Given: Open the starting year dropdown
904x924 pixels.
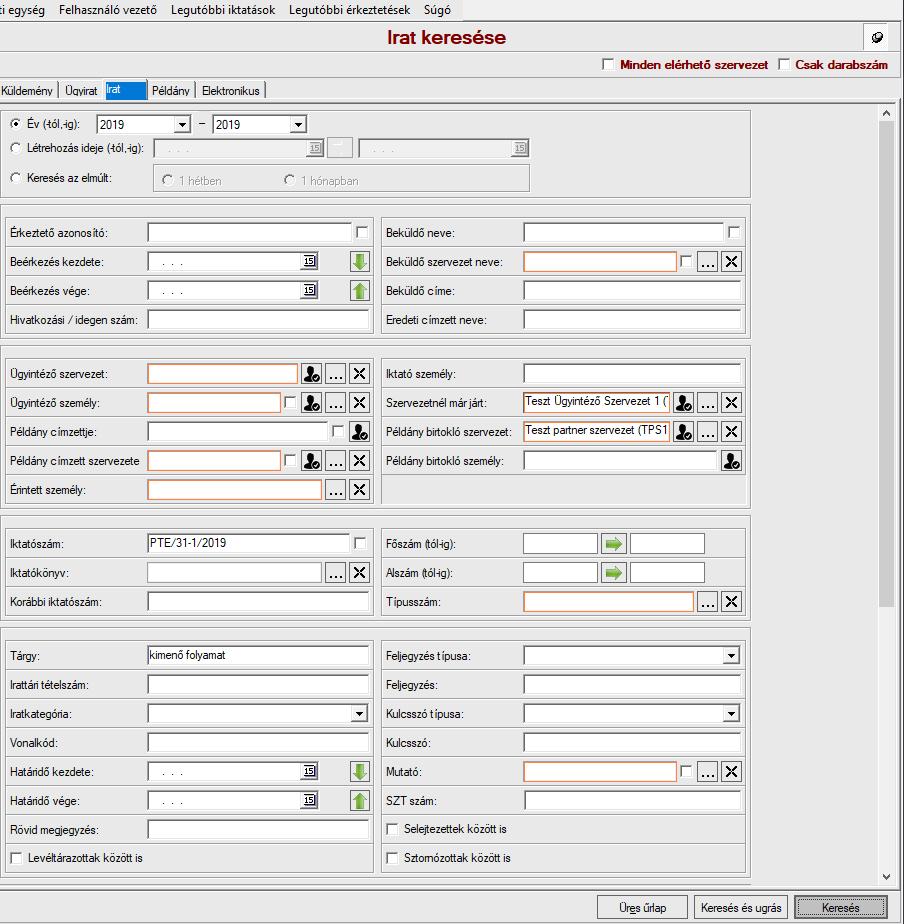Looking at the screenshot, I should [x=182, y=124].
